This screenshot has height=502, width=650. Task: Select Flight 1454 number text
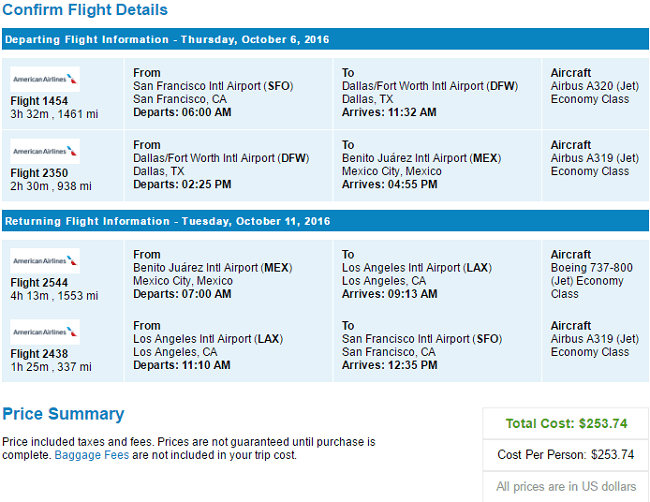pos(39,101)
